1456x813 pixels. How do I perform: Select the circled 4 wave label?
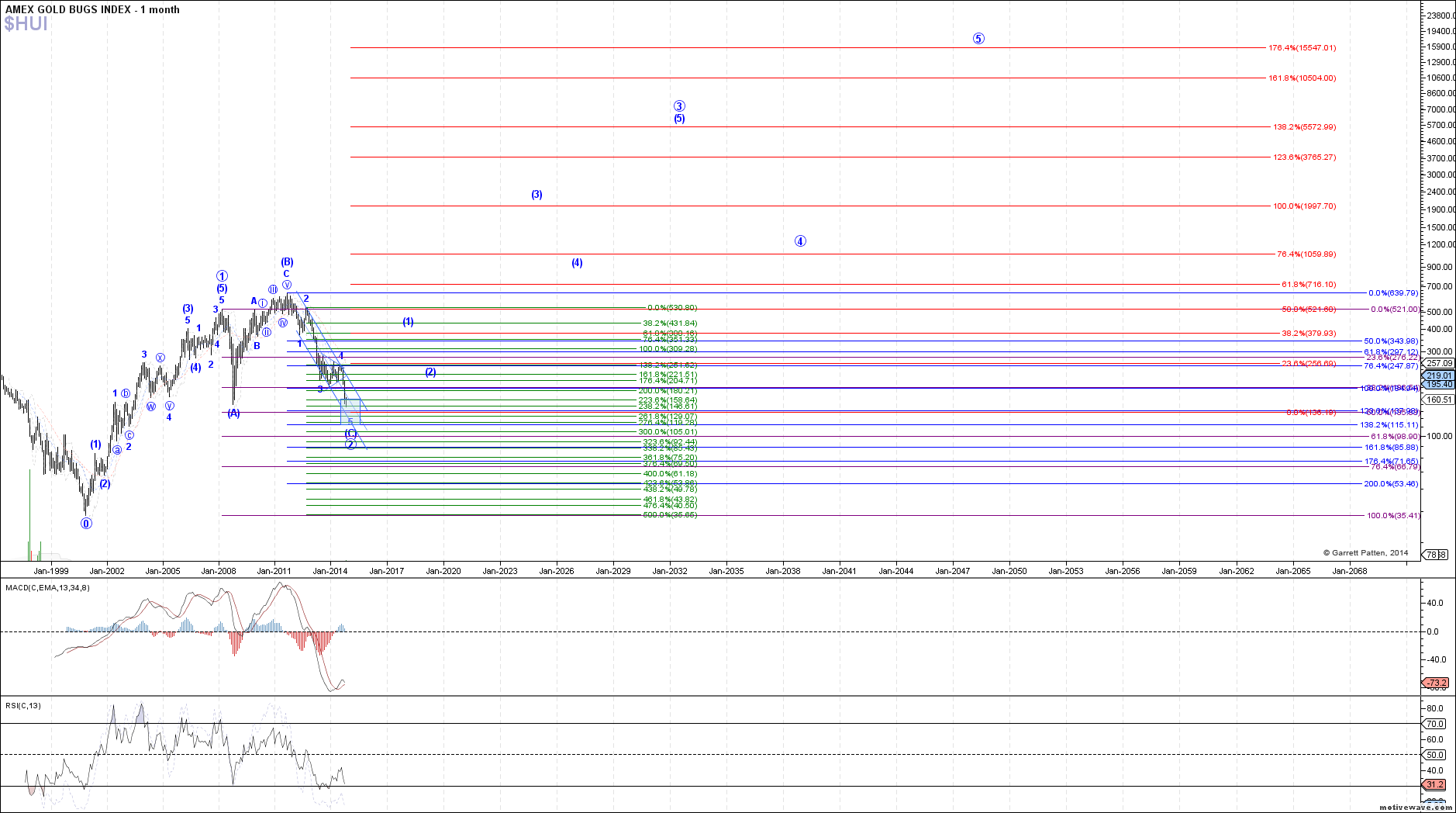800,241
